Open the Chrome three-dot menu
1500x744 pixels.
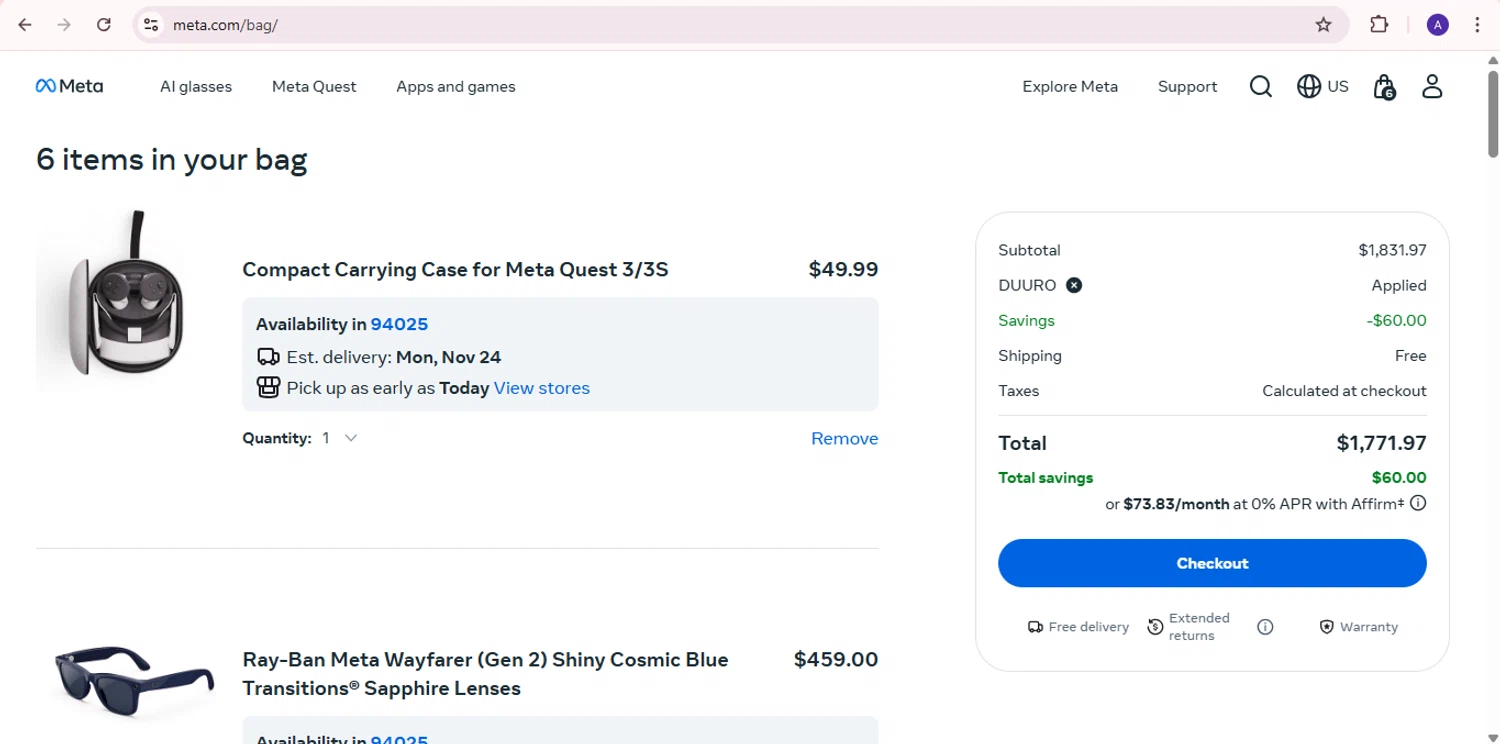tap(1477, 25)
